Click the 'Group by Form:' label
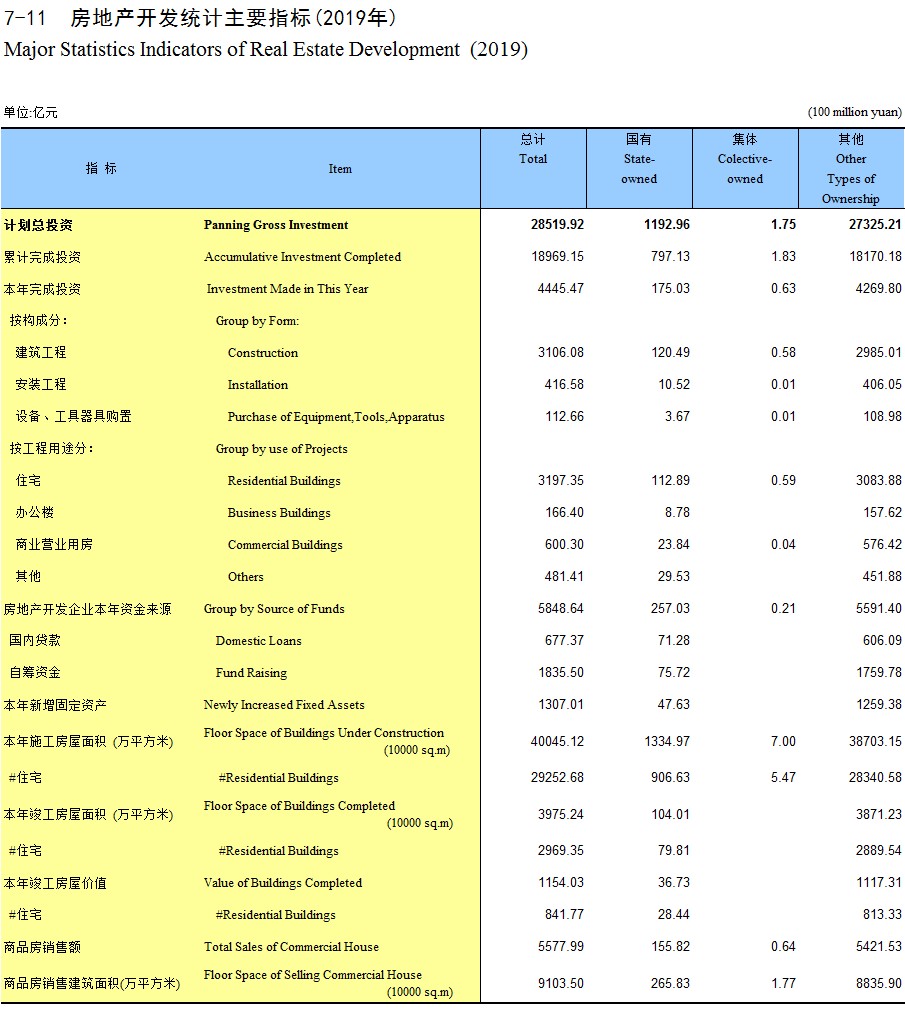905x1036 pixels. tap(257, 321)
